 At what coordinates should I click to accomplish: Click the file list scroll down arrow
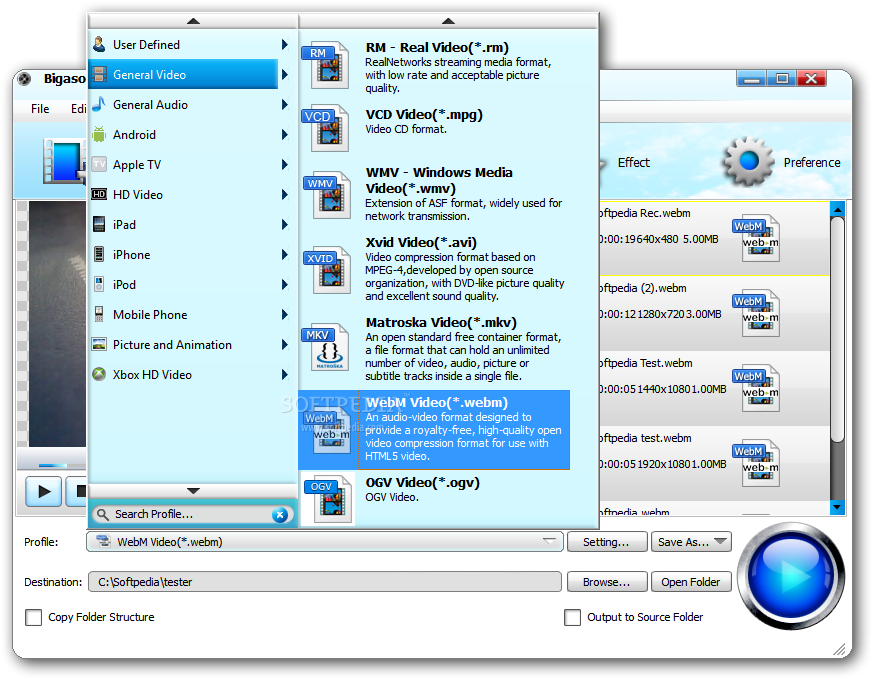tap(837, 507)
